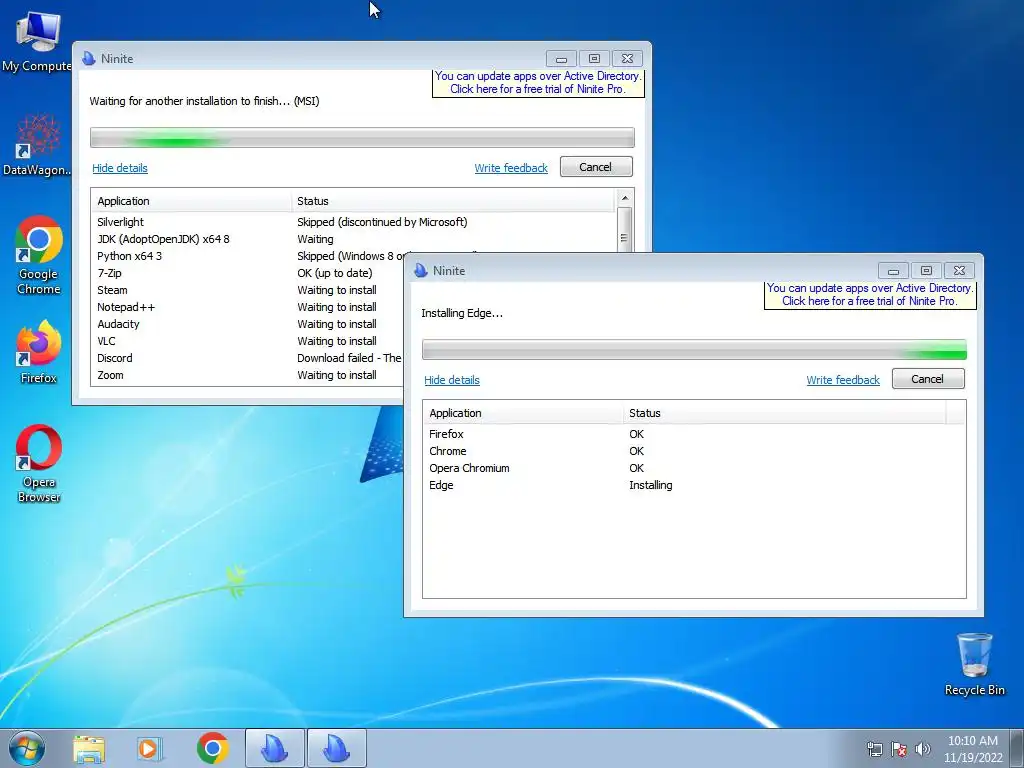1024x768 pixels.
Task: Click Hide details in front Ninite window
Action: 452,380
